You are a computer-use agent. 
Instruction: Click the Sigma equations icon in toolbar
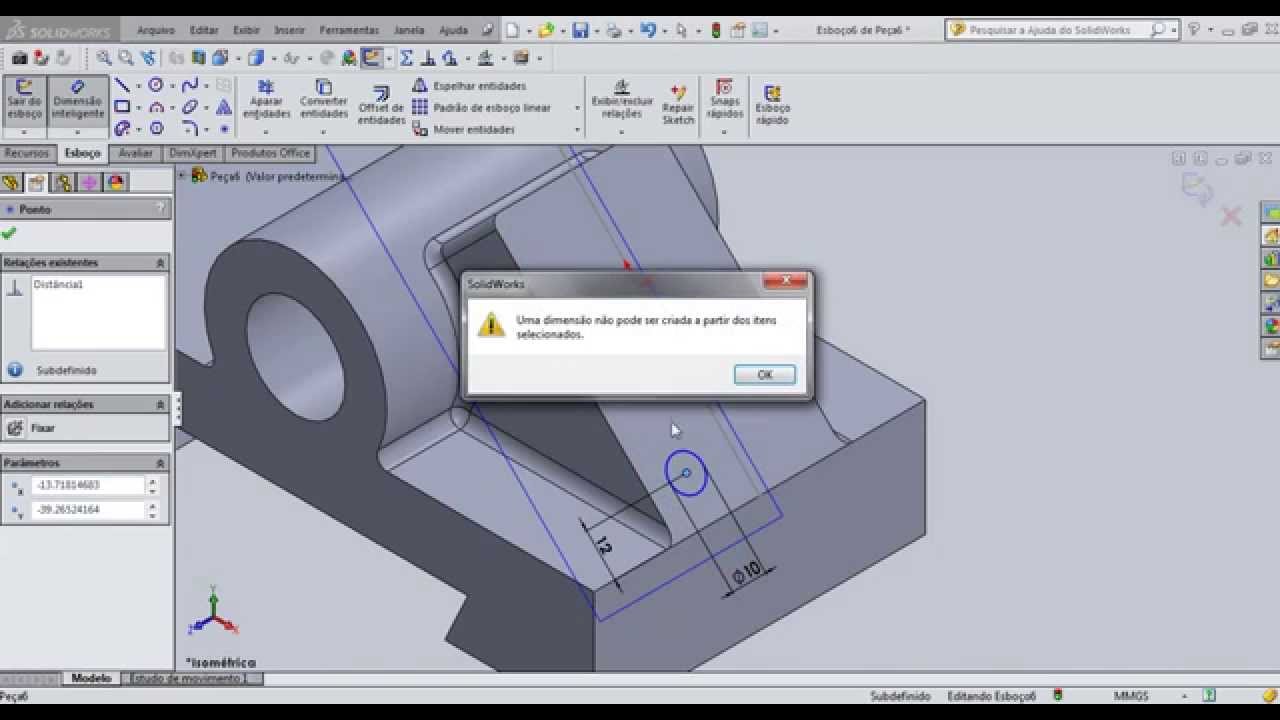(406, 58)
